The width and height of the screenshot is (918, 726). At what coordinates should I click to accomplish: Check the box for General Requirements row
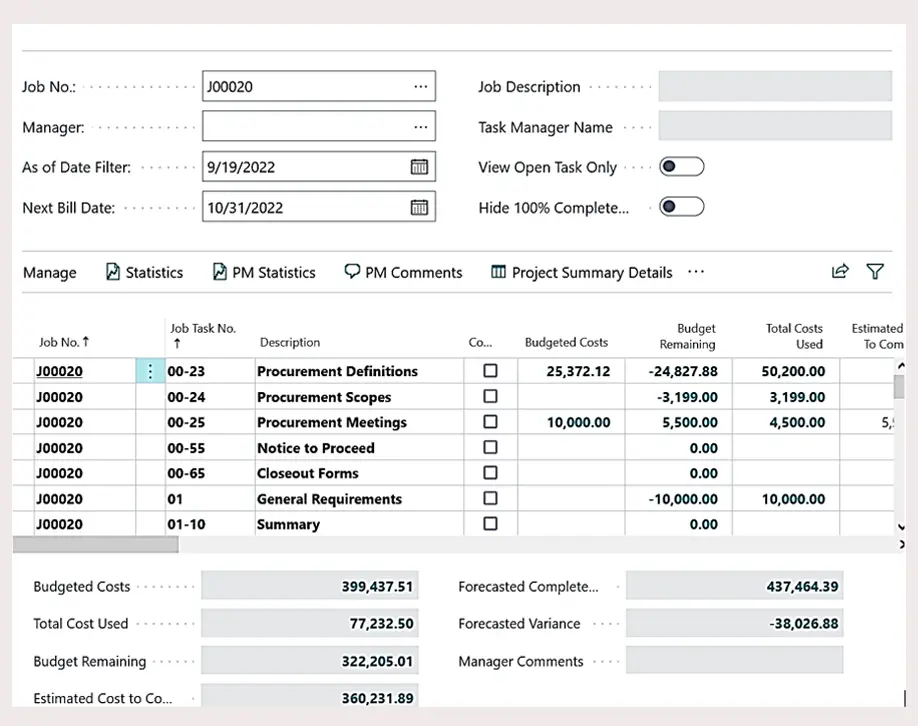coord(491,498)
